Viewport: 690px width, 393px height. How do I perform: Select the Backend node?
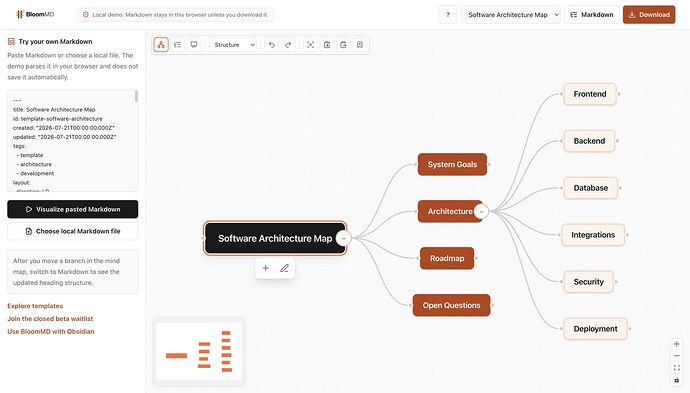(589, 141)
